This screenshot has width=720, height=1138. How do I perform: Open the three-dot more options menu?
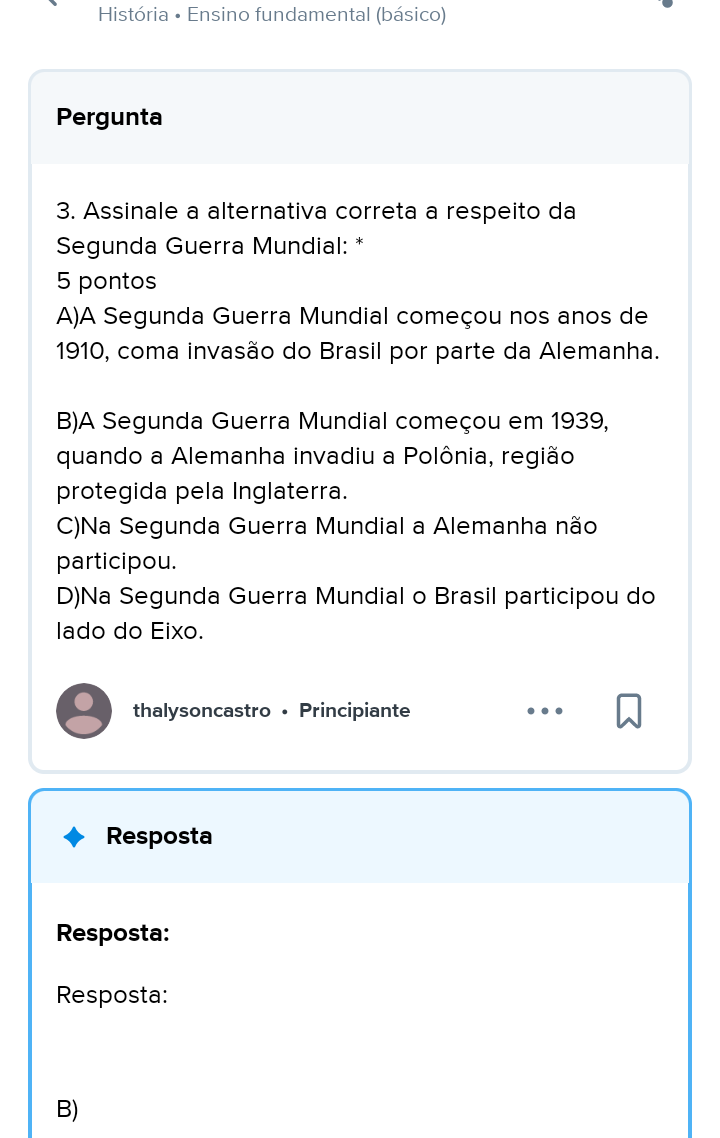tap(545, 711)
